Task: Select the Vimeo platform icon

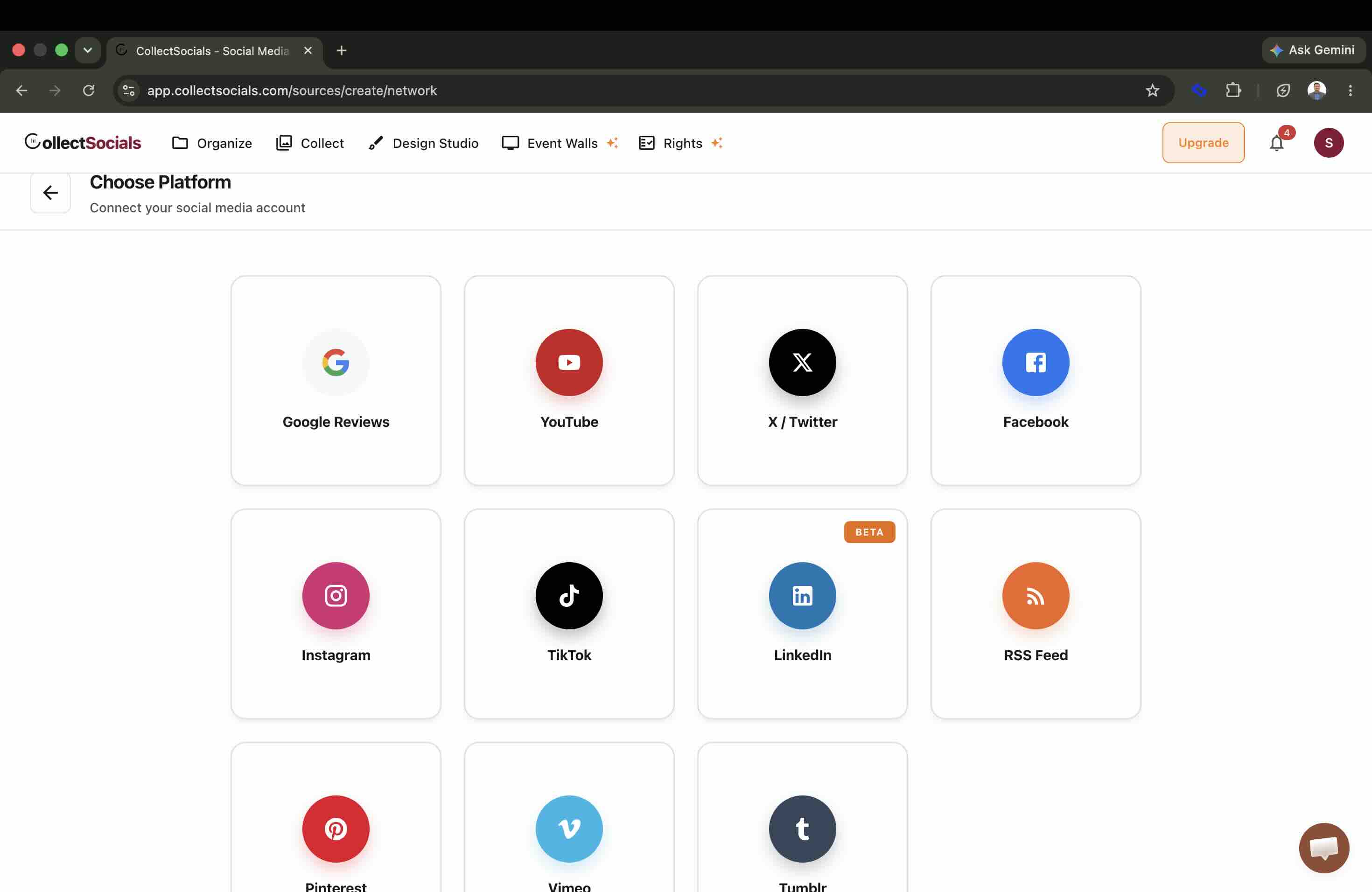Action: point(569,829)
